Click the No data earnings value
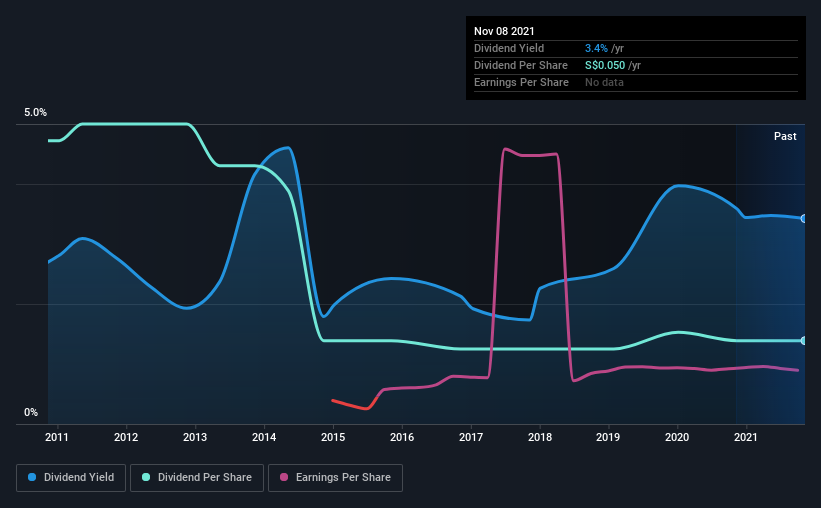Screen dimensions: 821x508 point(604,82)
